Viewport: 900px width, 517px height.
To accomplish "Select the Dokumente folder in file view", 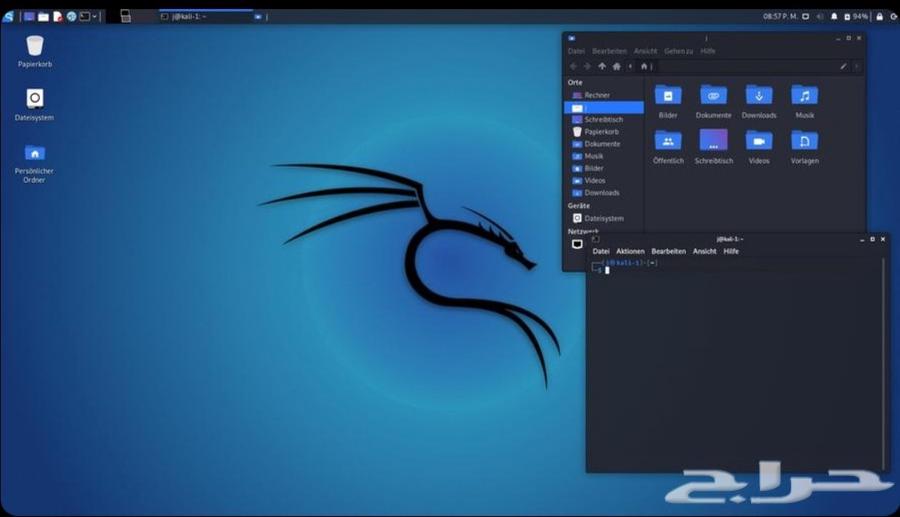I will pyautogui.click(x=713, y=102).
